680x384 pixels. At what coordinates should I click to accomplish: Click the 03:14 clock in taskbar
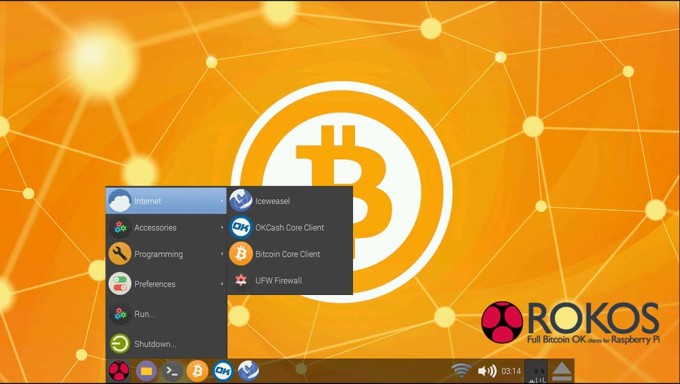[511, 371]
